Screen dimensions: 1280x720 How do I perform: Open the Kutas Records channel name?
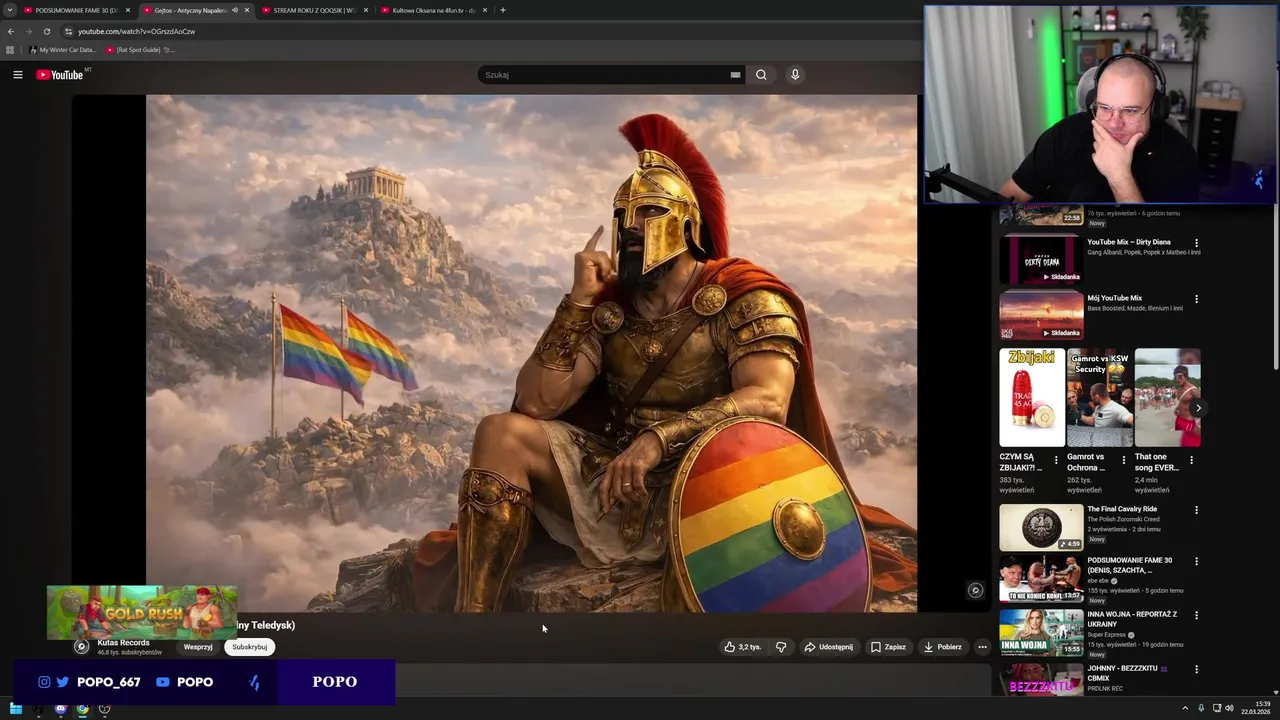[x=123, y=643]
